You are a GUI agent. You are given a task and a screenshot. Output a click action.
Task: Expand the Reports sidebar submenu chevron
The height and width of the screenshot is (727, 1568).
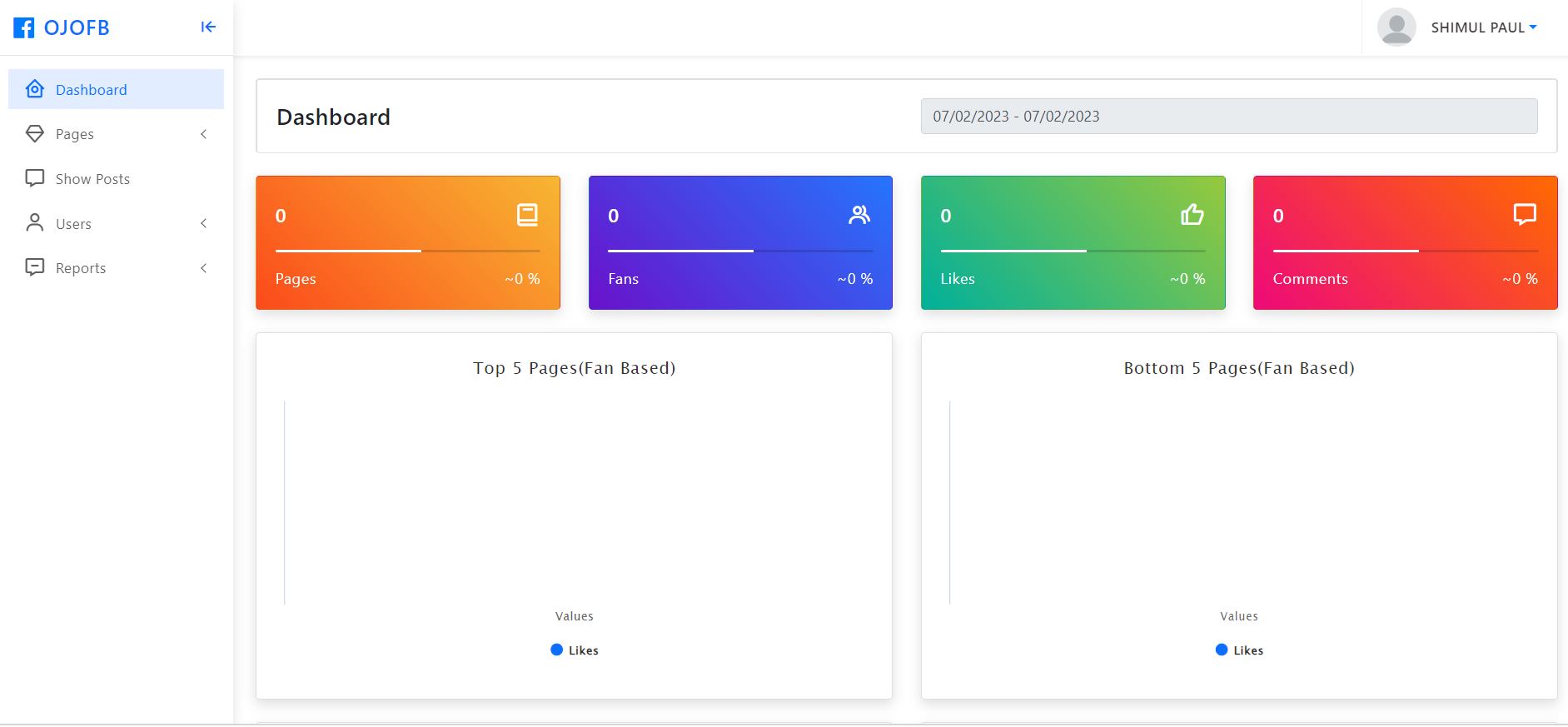pyautogui.click(x=203, y=268)
